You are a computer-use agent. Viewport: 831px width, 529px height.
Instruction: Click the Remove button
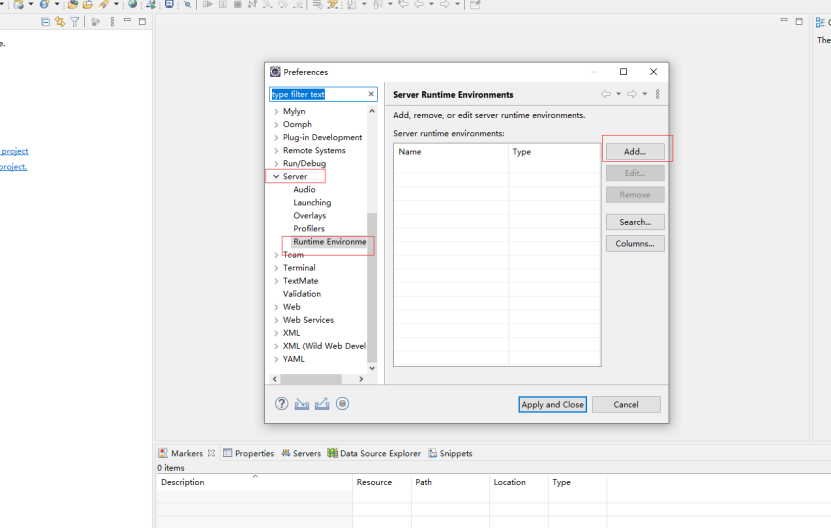[x=635, y=195]
